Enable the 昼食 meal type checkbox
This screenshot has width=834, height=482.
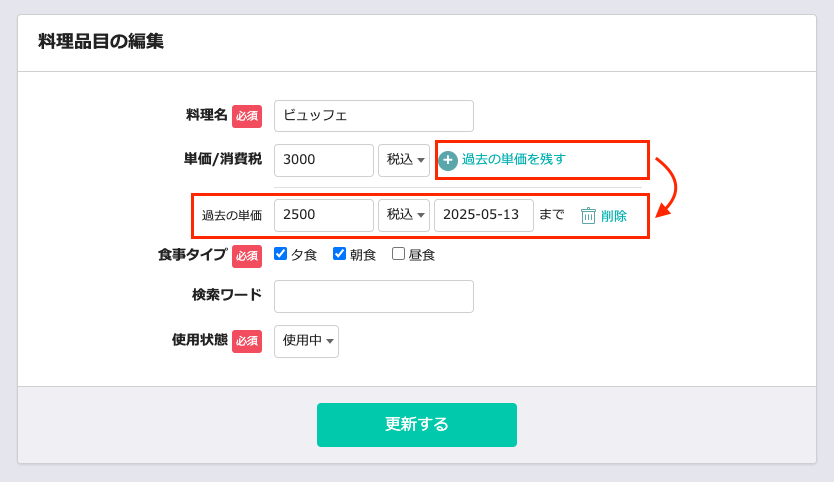click(398, 254)
